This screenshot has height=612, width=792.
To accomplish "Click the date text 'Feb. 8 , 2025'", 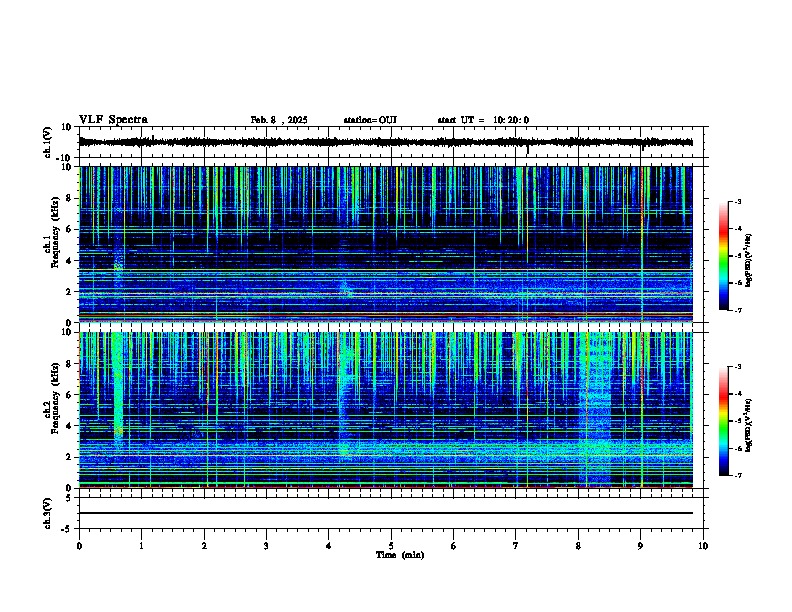I will (279, 120).
